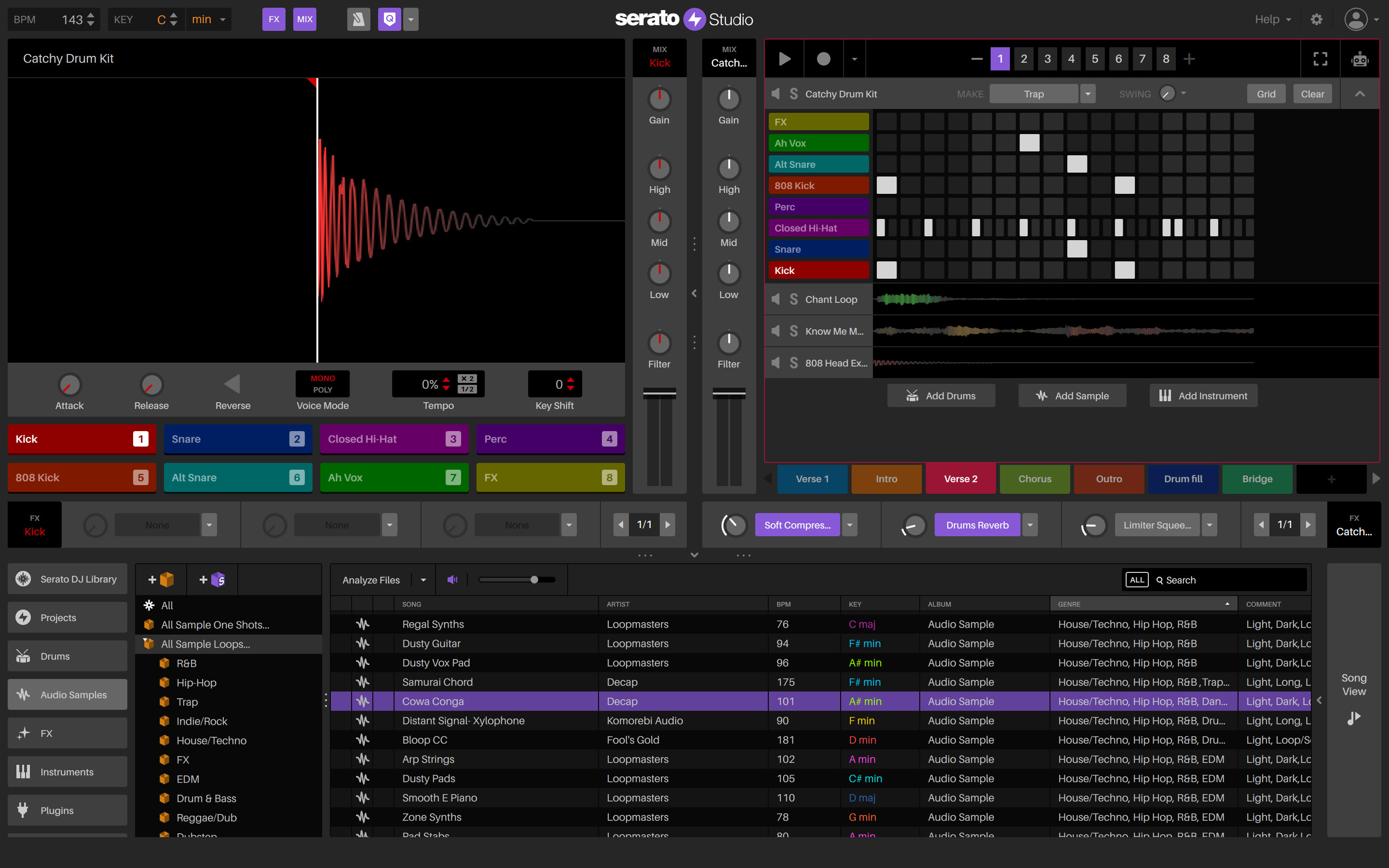Click the record button
The height and width of the screenshot is (868, 1389).
pyautogui.click(x=823, y=59)
